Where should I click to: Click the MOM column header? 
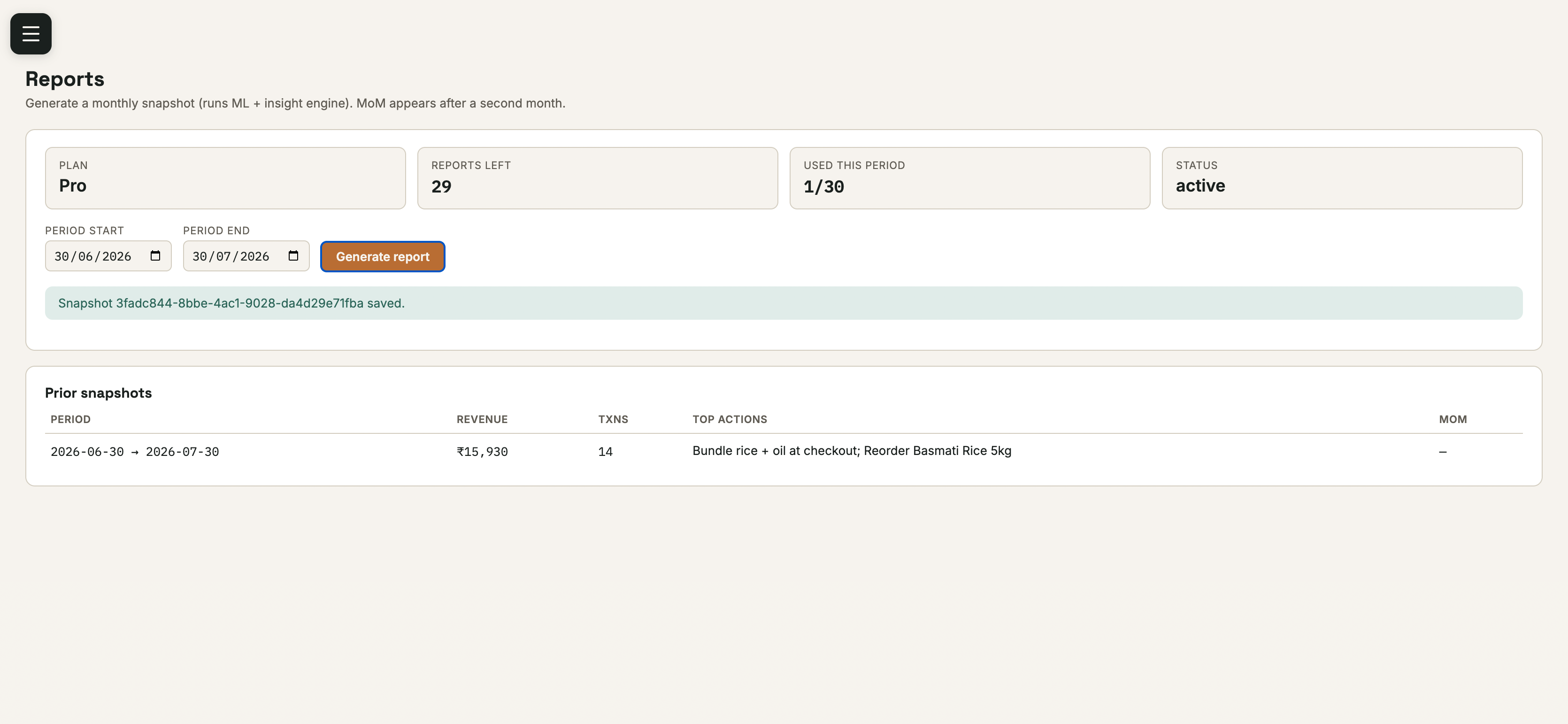coord(1453,419)
